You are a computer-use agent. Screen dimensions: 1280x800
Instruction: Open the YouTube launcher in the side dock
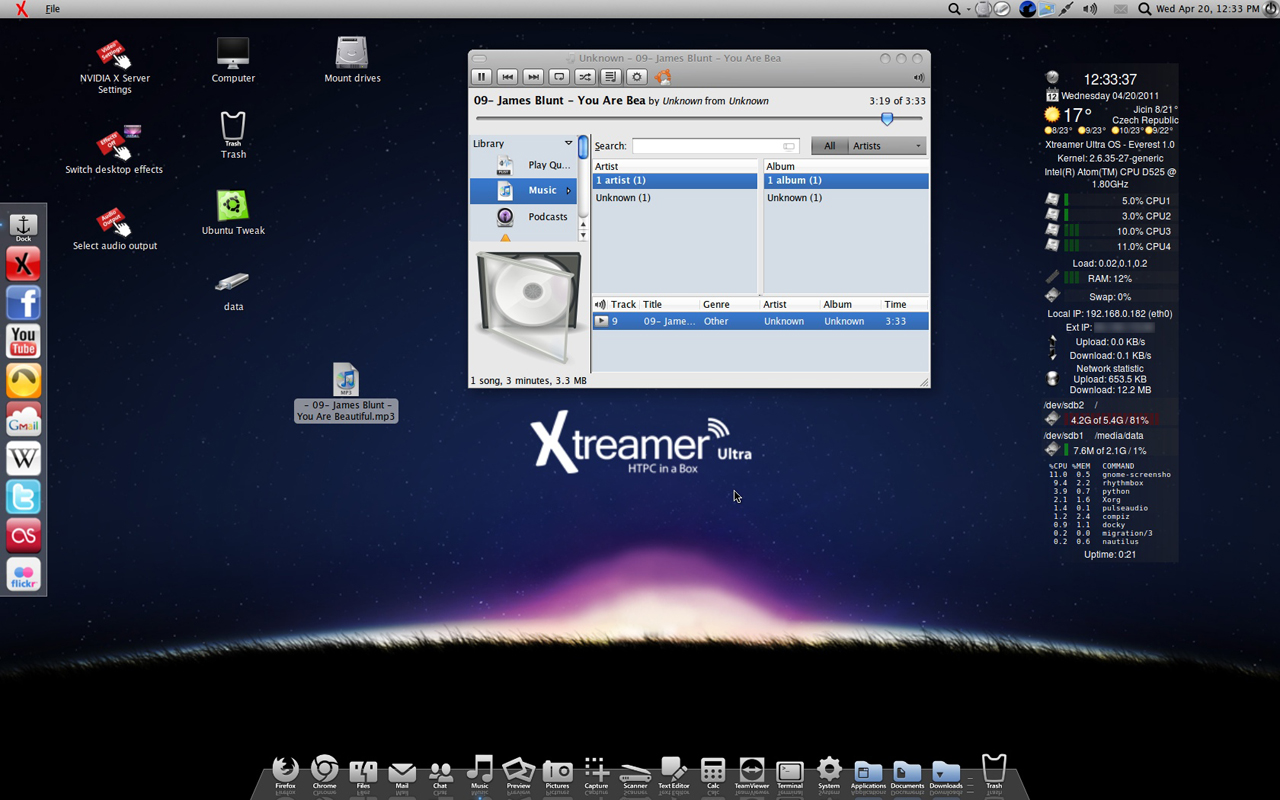(23, 342)
